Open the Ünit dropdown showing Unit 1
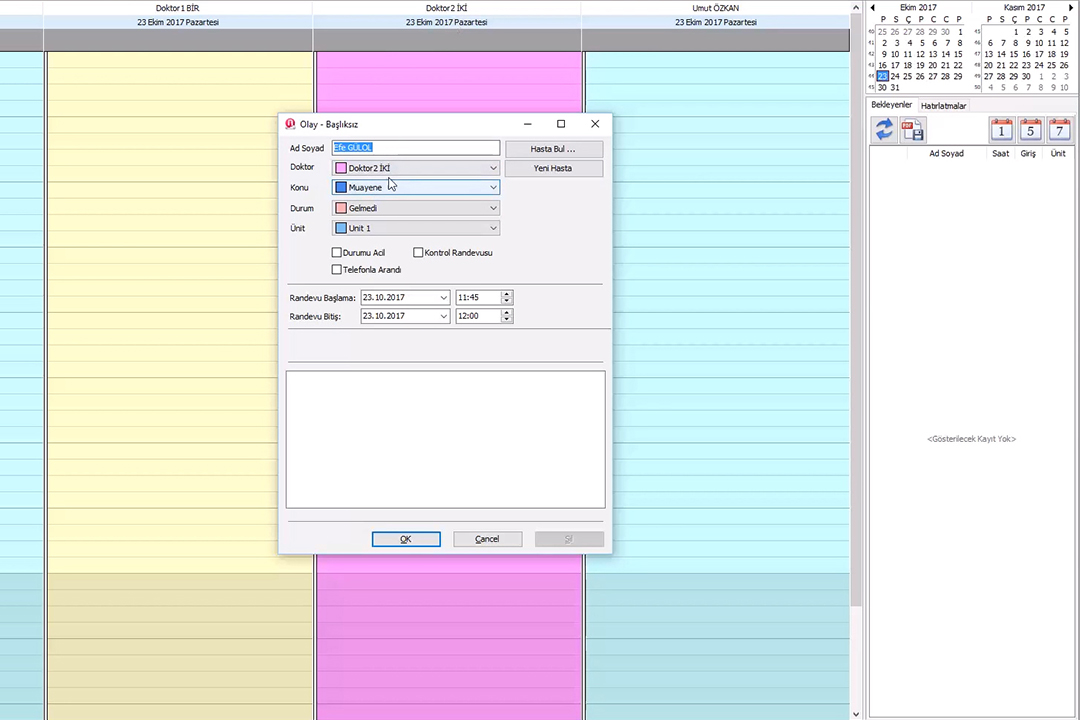This screenshot has width=1080, height=720. [493, 228]
